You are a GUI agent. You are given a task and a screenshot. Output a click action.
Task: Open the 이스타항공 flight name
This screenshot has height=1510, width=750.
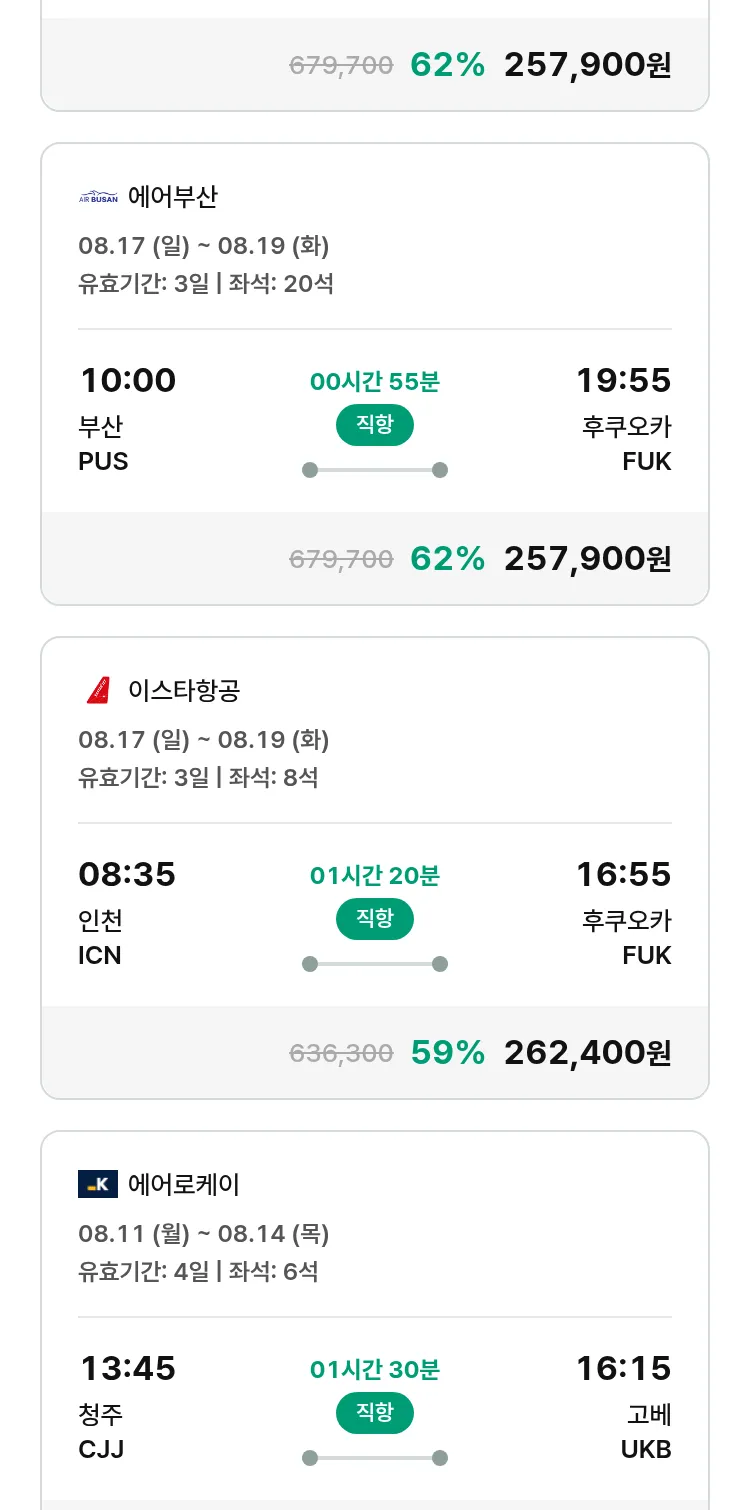(184, 690)
